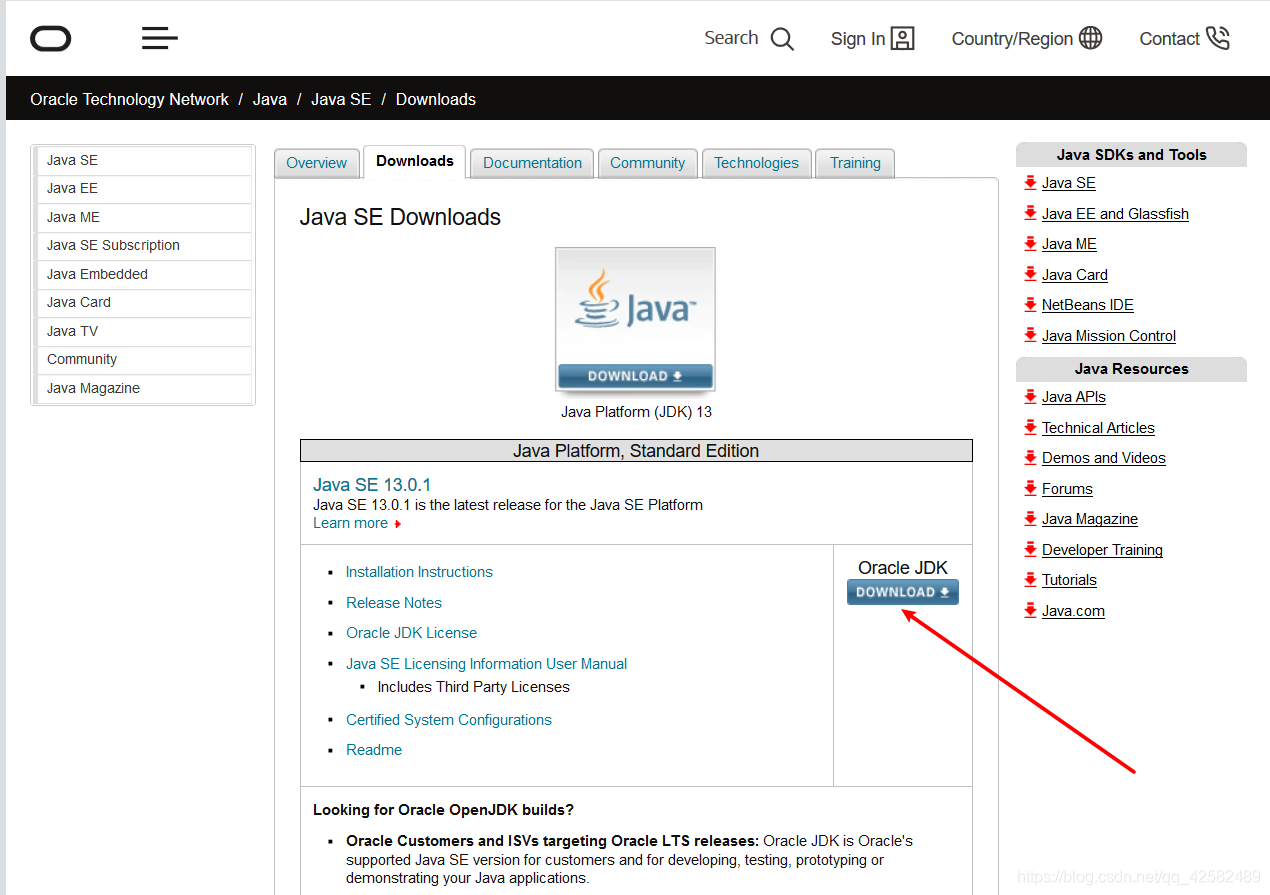Image resolution: width=1270 pixels, height=895 pixels.
Task: Click red arrow next to NetBeans IDE
Action: [1030, 305]
